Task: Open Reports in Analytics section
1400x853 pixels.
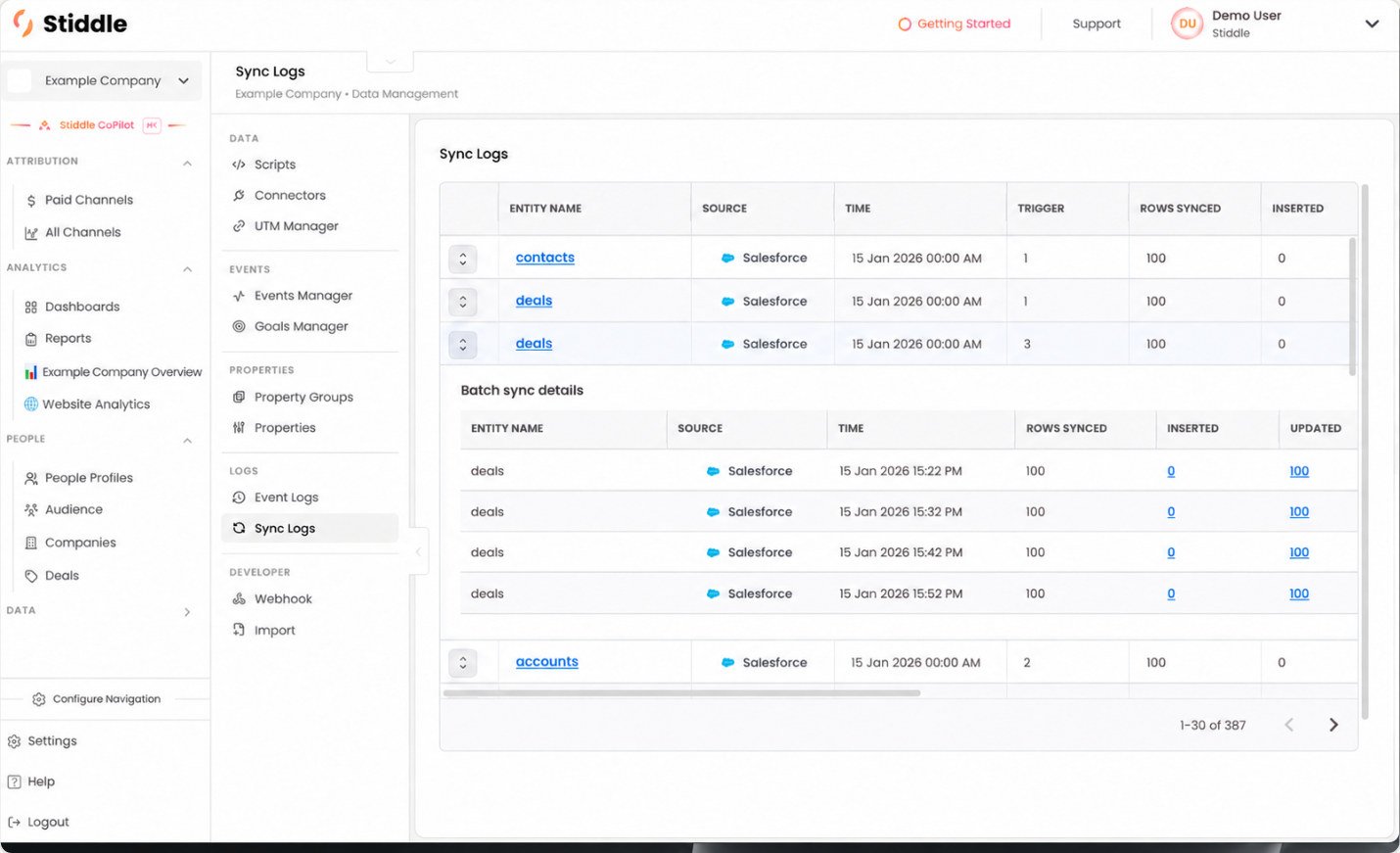Action: click(x=68, y=338)
